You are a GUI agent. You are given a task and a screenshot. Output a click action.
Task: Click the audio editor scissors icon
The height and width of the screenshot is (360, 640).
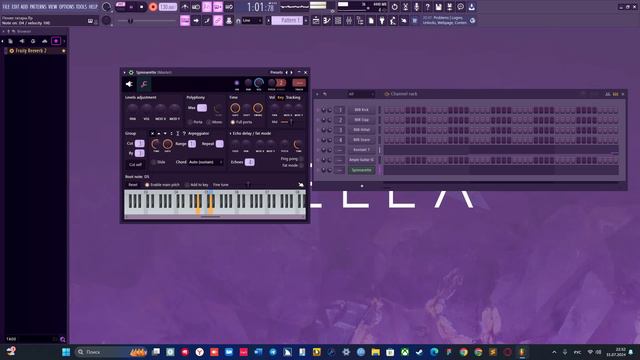[405, 7]
